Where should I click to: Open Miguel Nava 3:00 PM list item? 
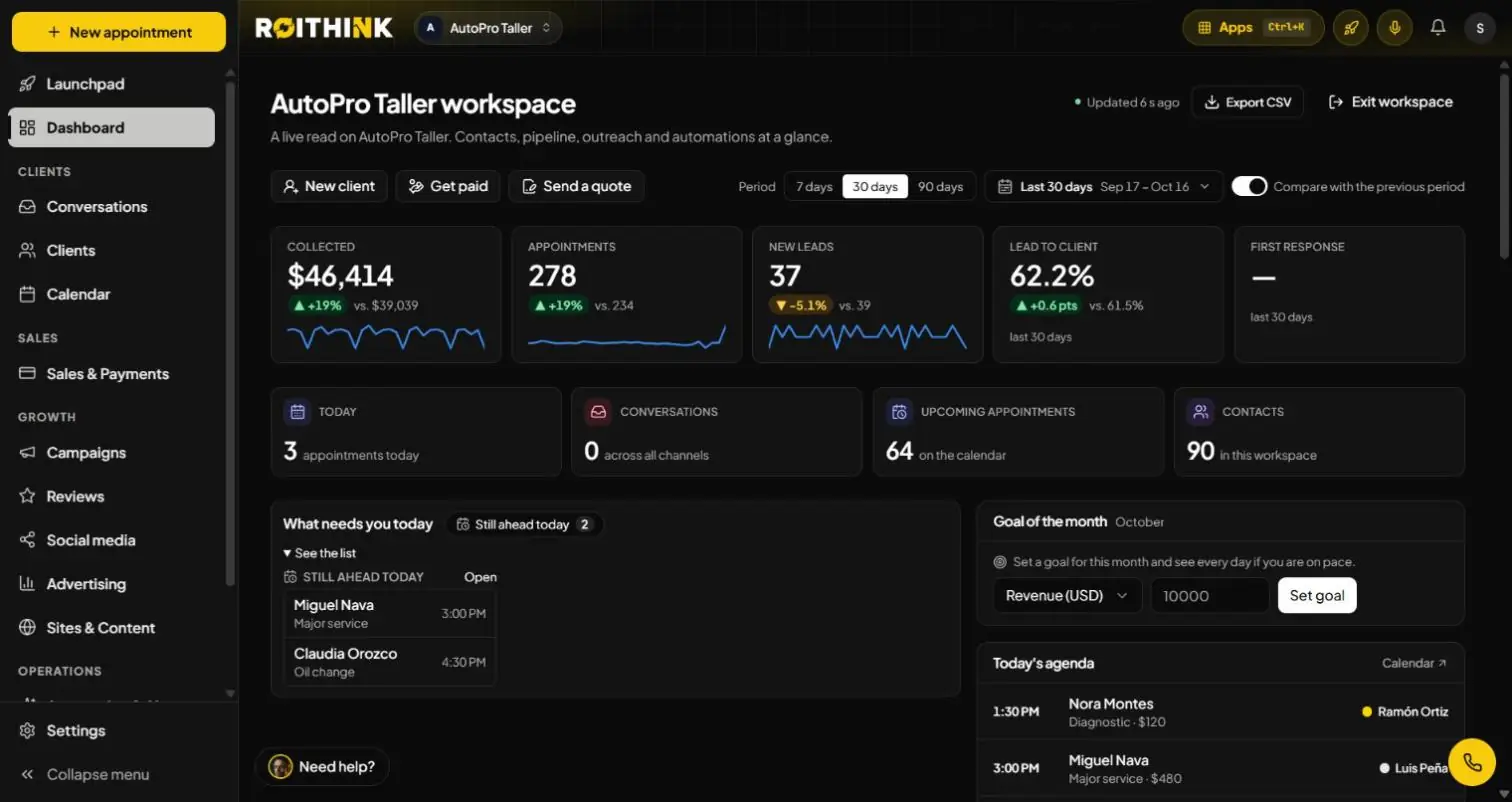pyautogui.click(x=390, y=614)
